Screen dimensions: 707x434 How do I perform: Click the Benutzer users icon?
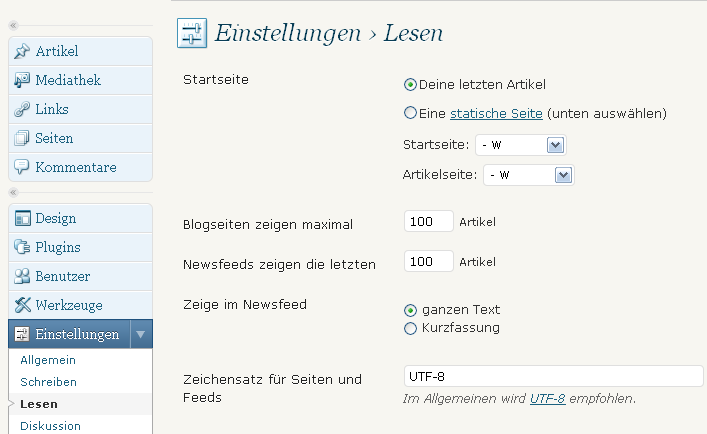[x=22, y=277]
